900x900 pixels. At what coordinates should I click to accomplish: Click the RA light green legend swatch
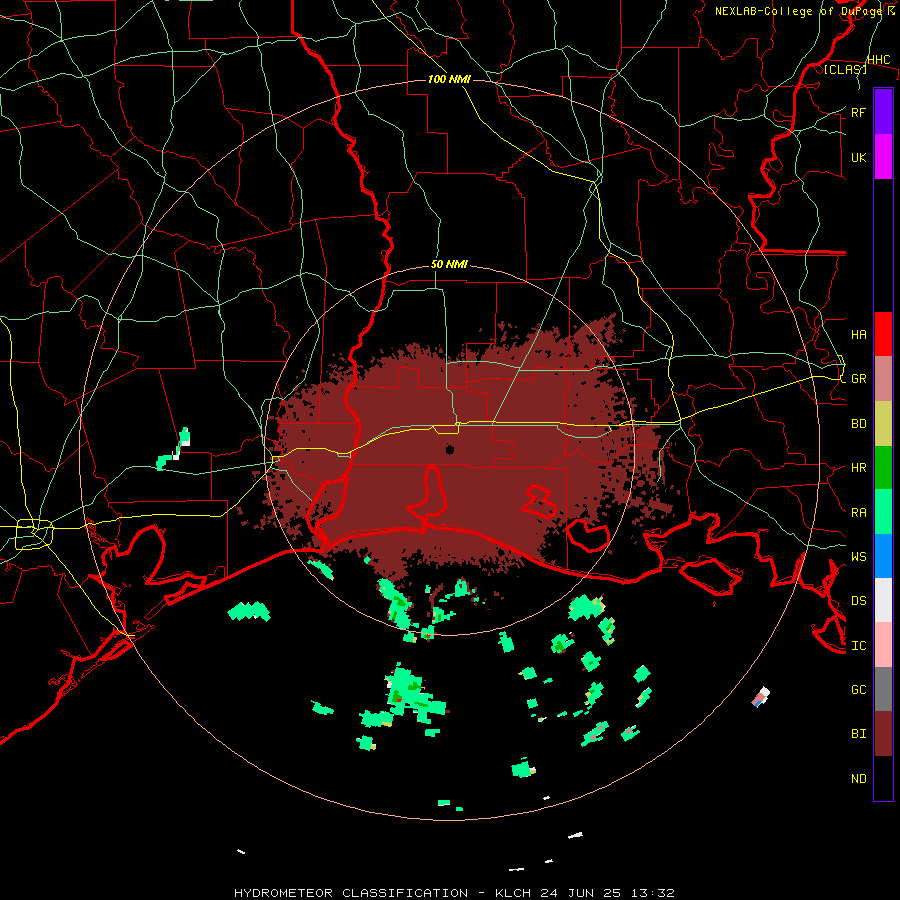(883, 512)
